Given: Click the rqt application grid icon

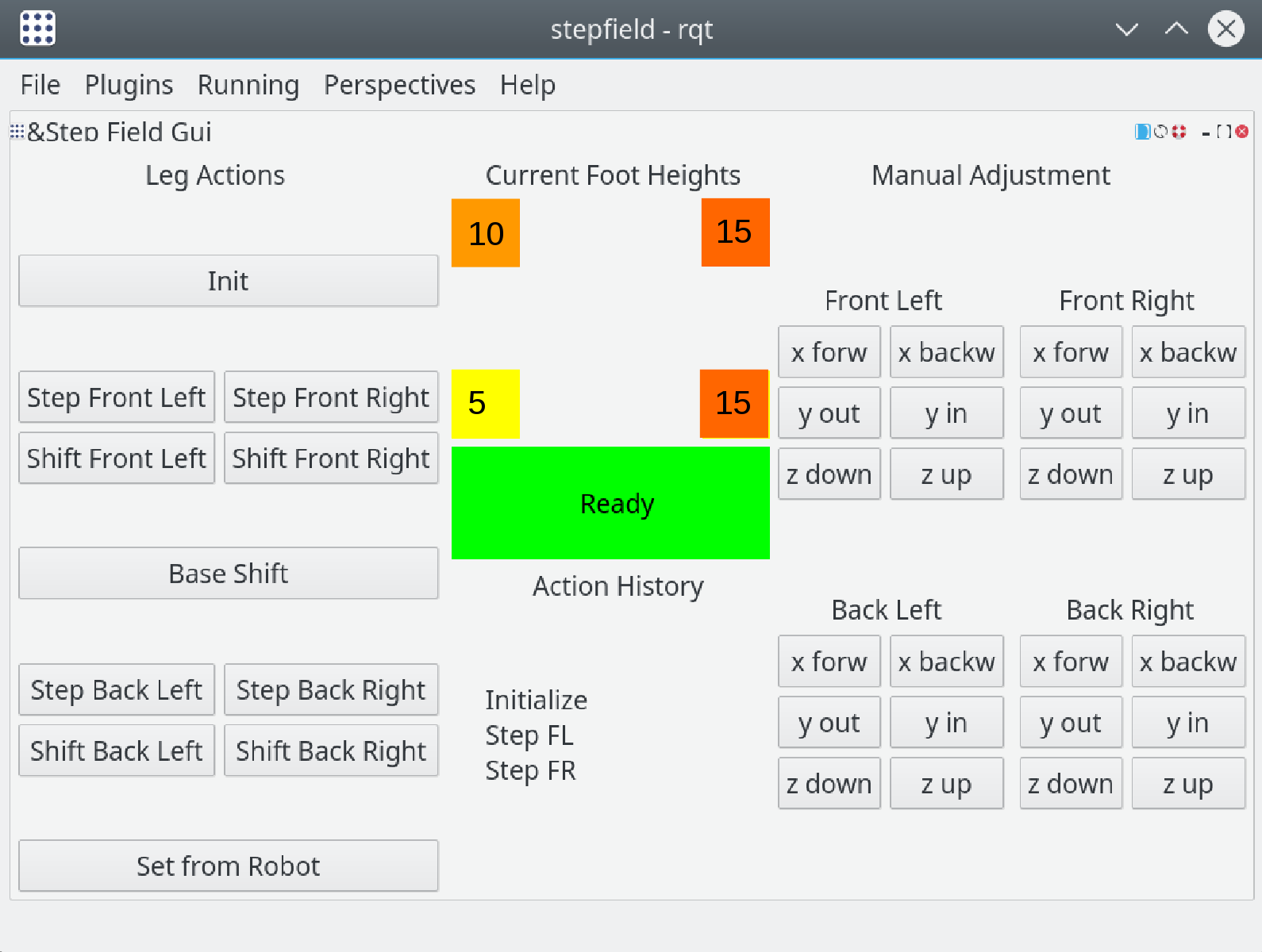Looking at the screenshot, I should click(x=37, y=29).
